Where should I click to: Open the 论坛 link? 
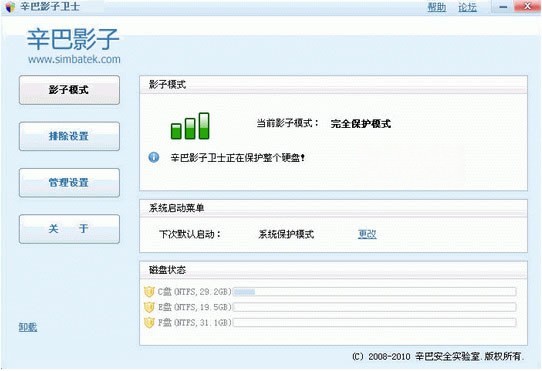pyautogui.click(x=467, y=7)
